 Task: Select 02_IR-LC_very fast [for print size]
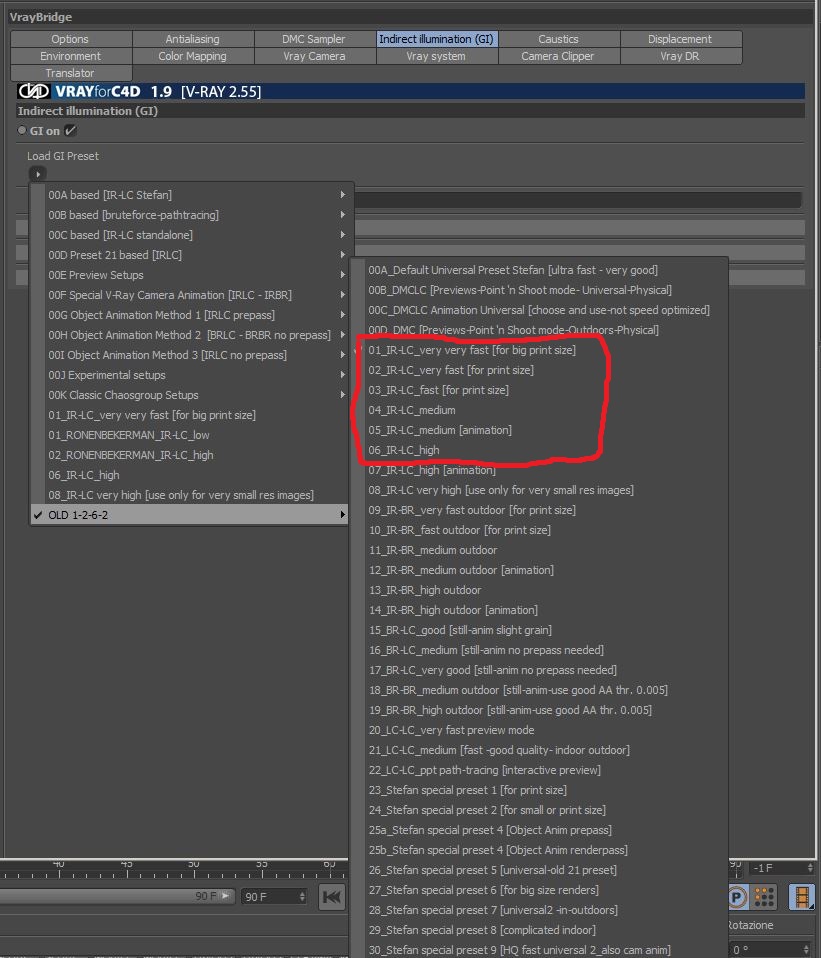[540, 370]
